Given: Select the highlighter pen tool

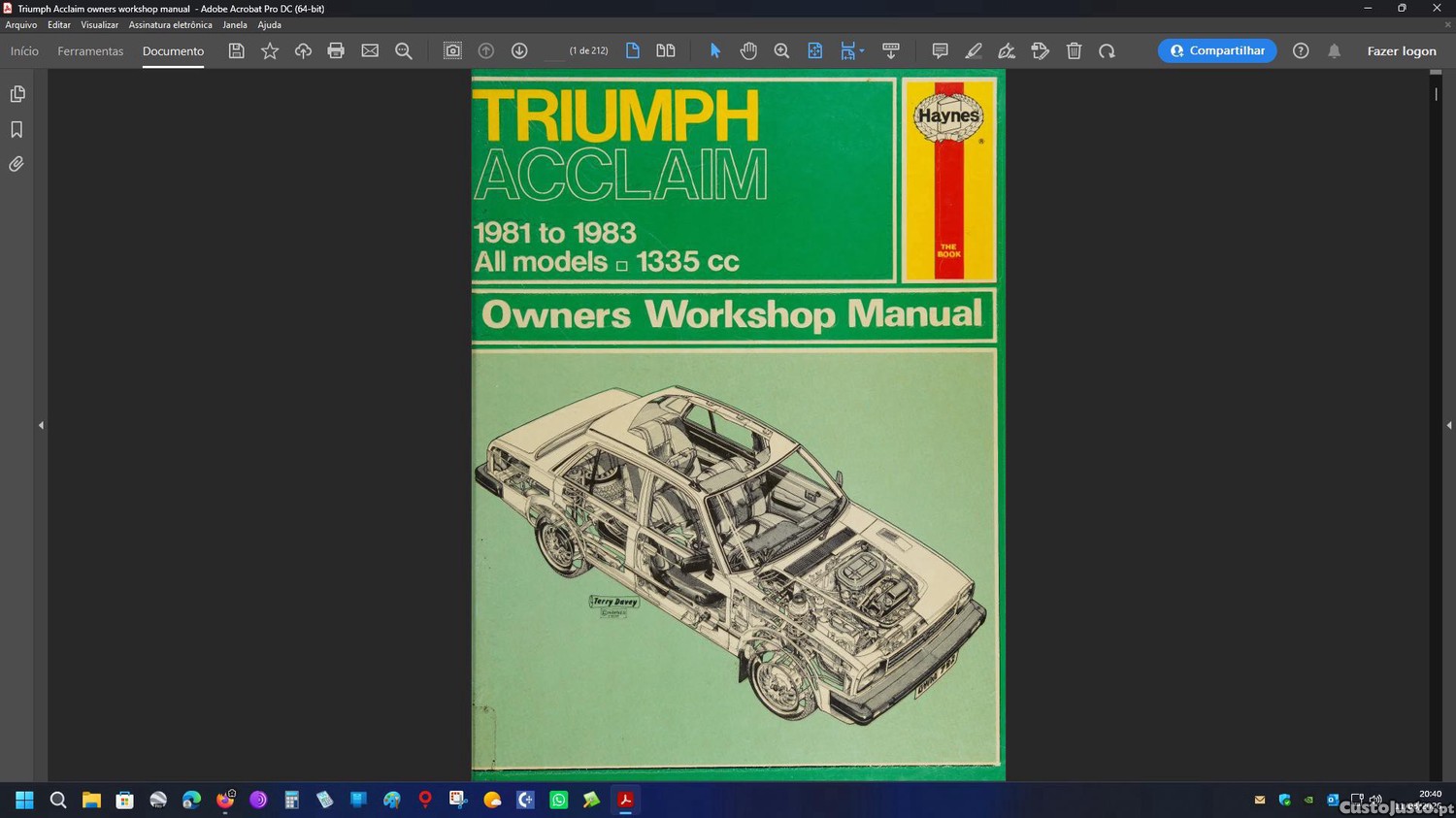Looking at the screenshot, I should 974,50.
